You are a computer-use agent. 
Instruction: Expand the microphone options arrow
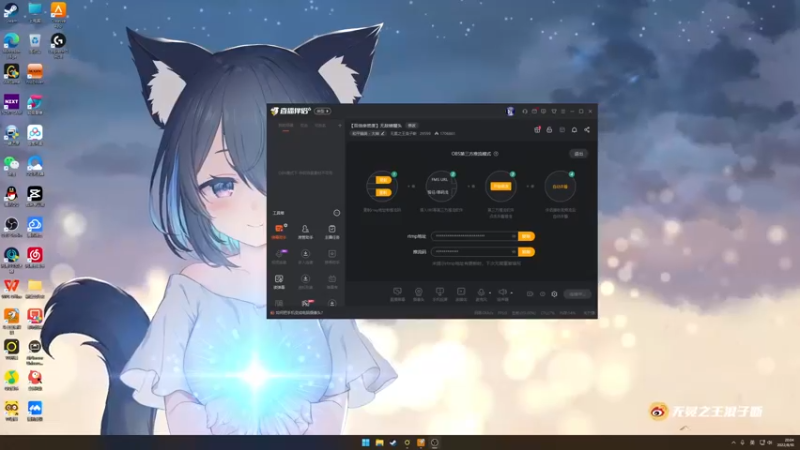click(x=490, y=293)
